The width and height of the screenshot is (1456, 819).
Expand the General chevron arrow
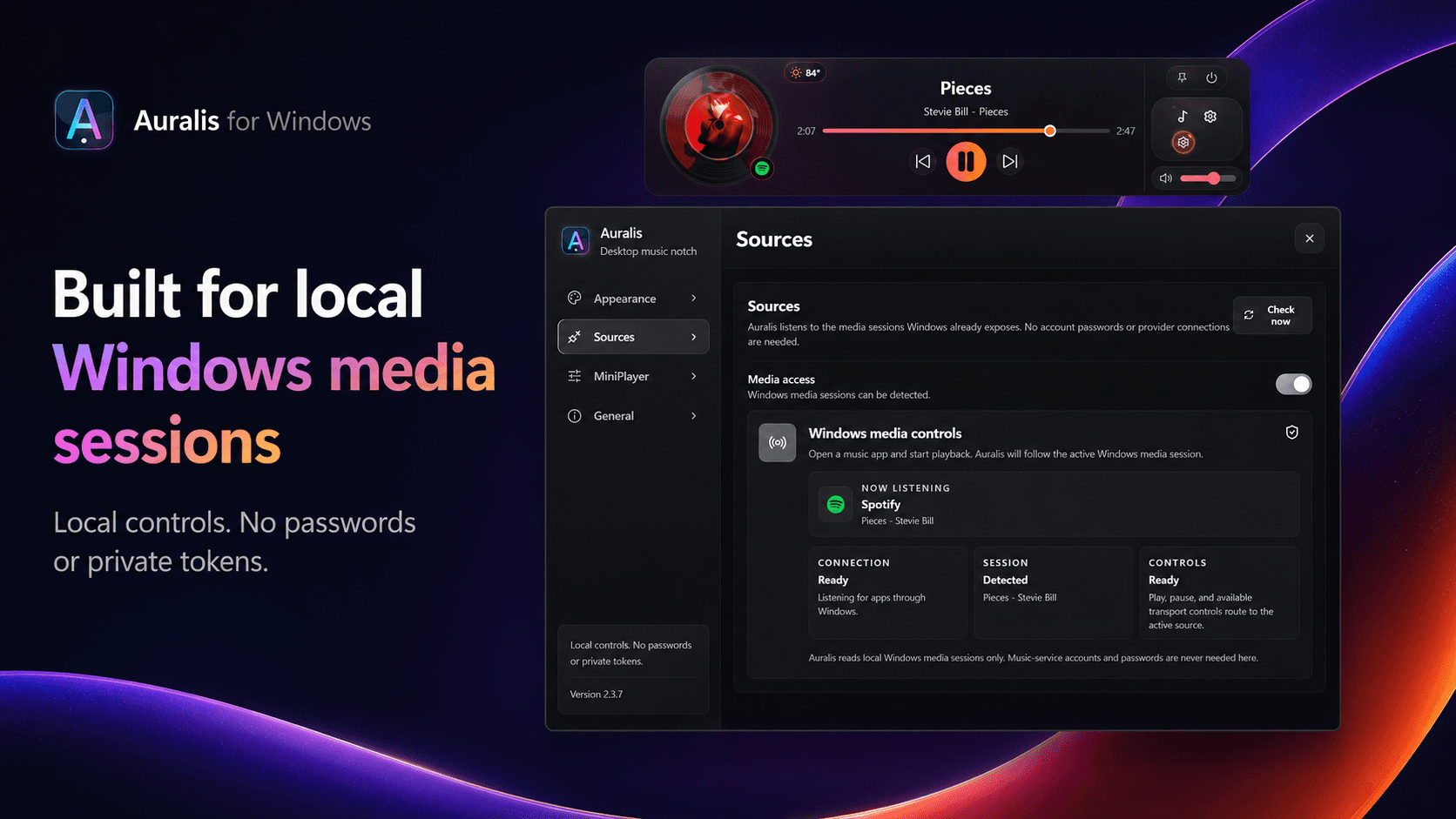[x=694, y=416]
